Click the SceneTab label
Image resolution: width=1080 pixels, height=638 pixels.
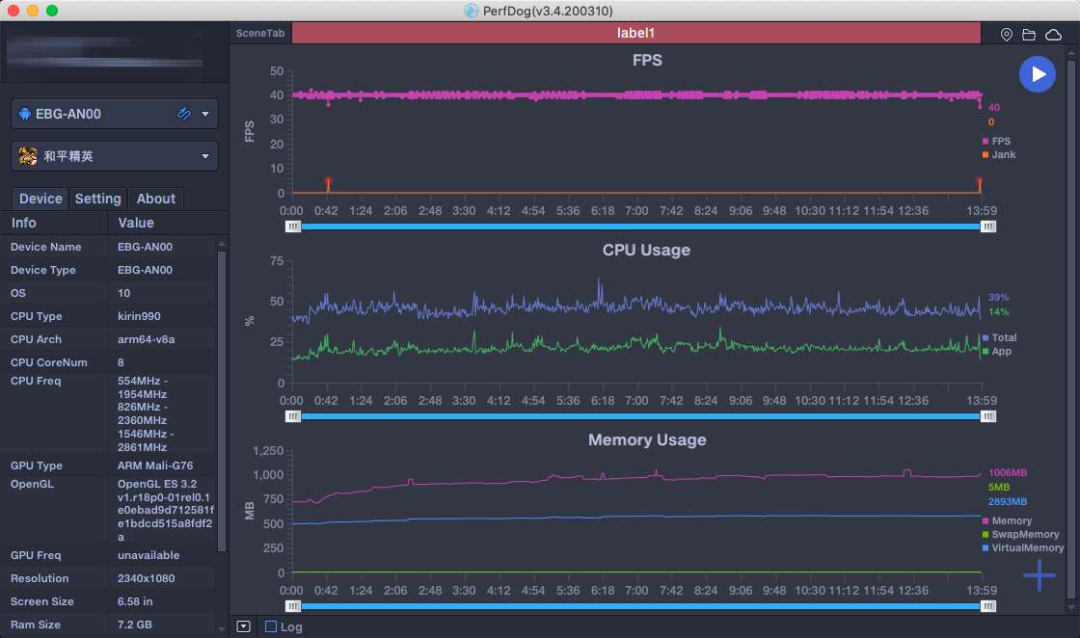260,33
